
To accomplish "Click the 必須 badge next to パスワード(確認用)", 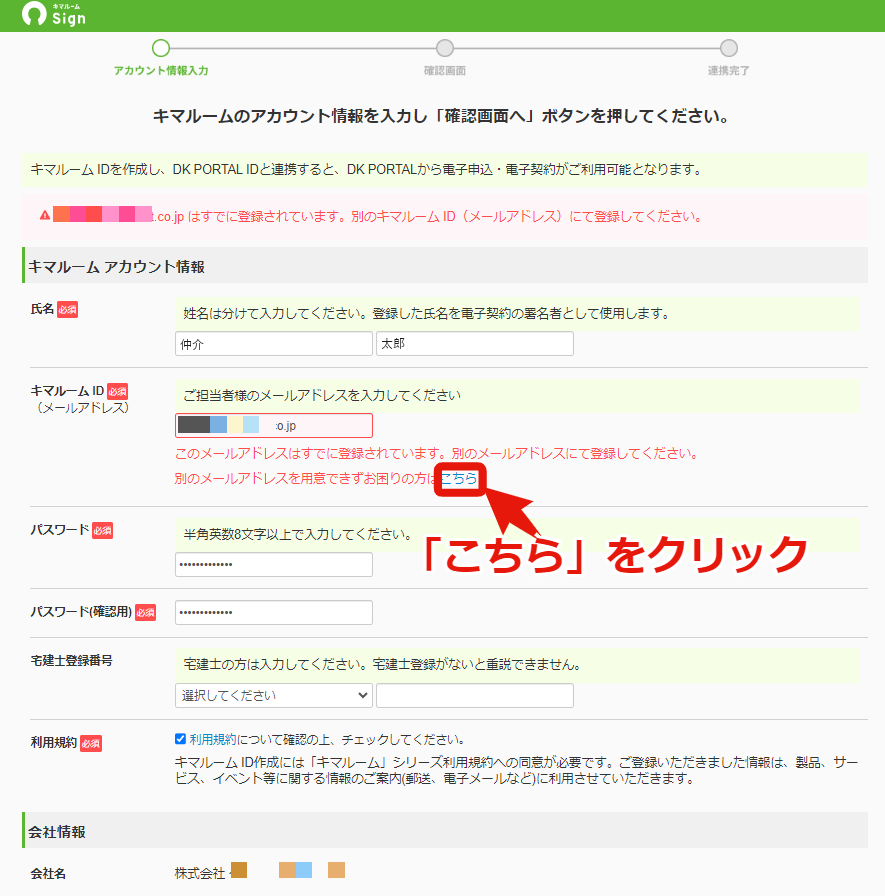I will click(x=146, y=613).
